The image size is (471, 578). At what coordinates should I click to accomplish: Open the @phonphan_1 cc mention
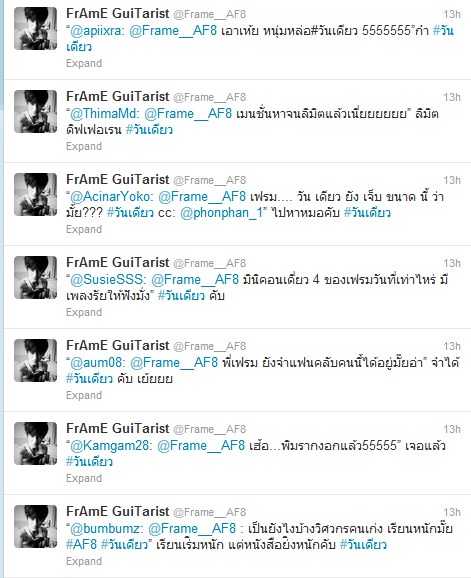pyautogui.click(x=221, y=213)
